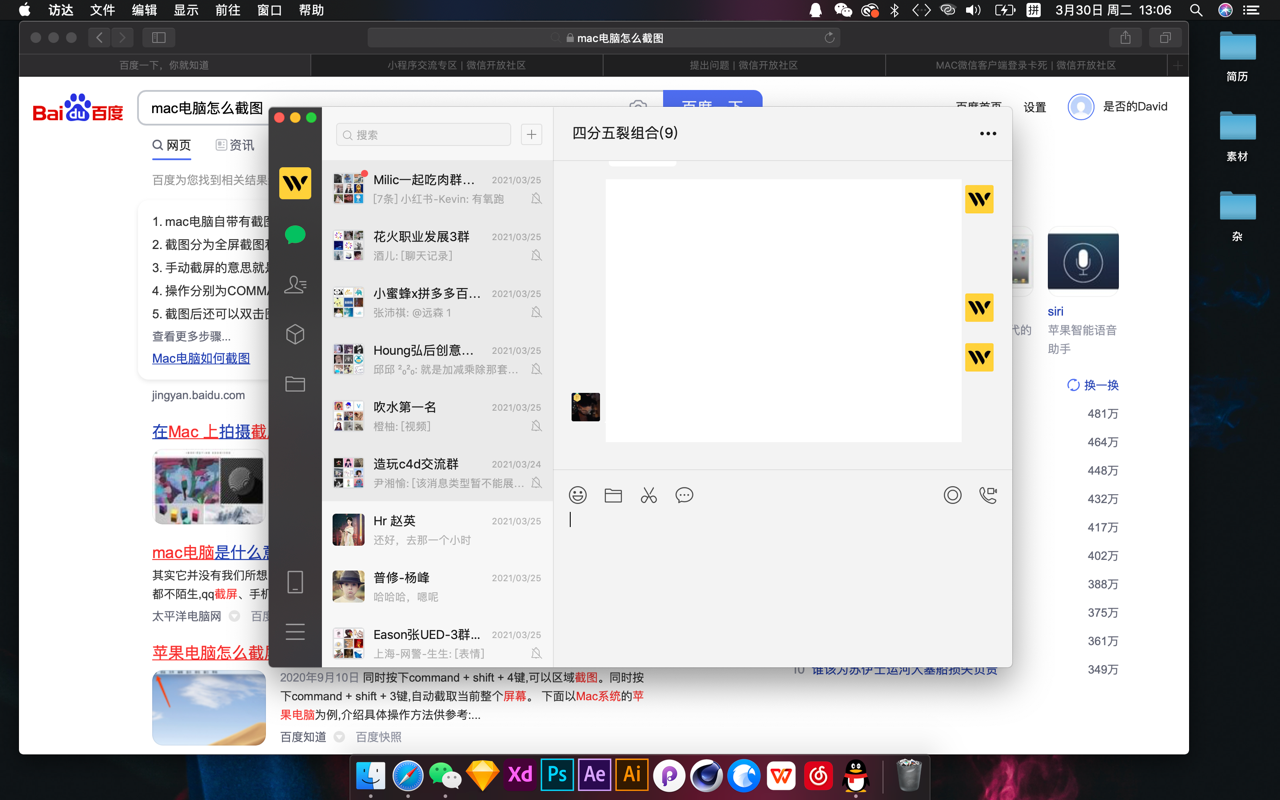Open the Milic一起吃肉群 chat

coord(438,189)
